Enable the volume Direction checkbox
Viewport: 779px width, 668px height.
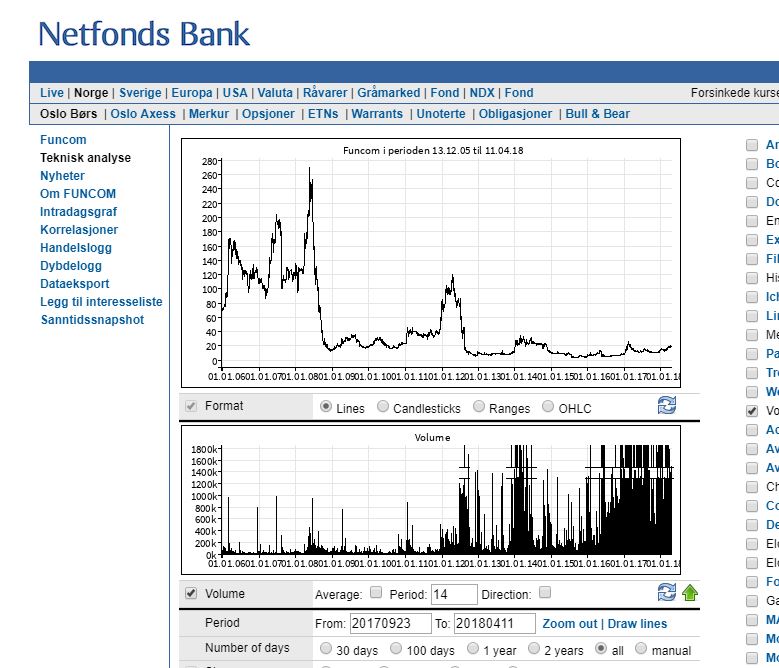tap(545, 592)
